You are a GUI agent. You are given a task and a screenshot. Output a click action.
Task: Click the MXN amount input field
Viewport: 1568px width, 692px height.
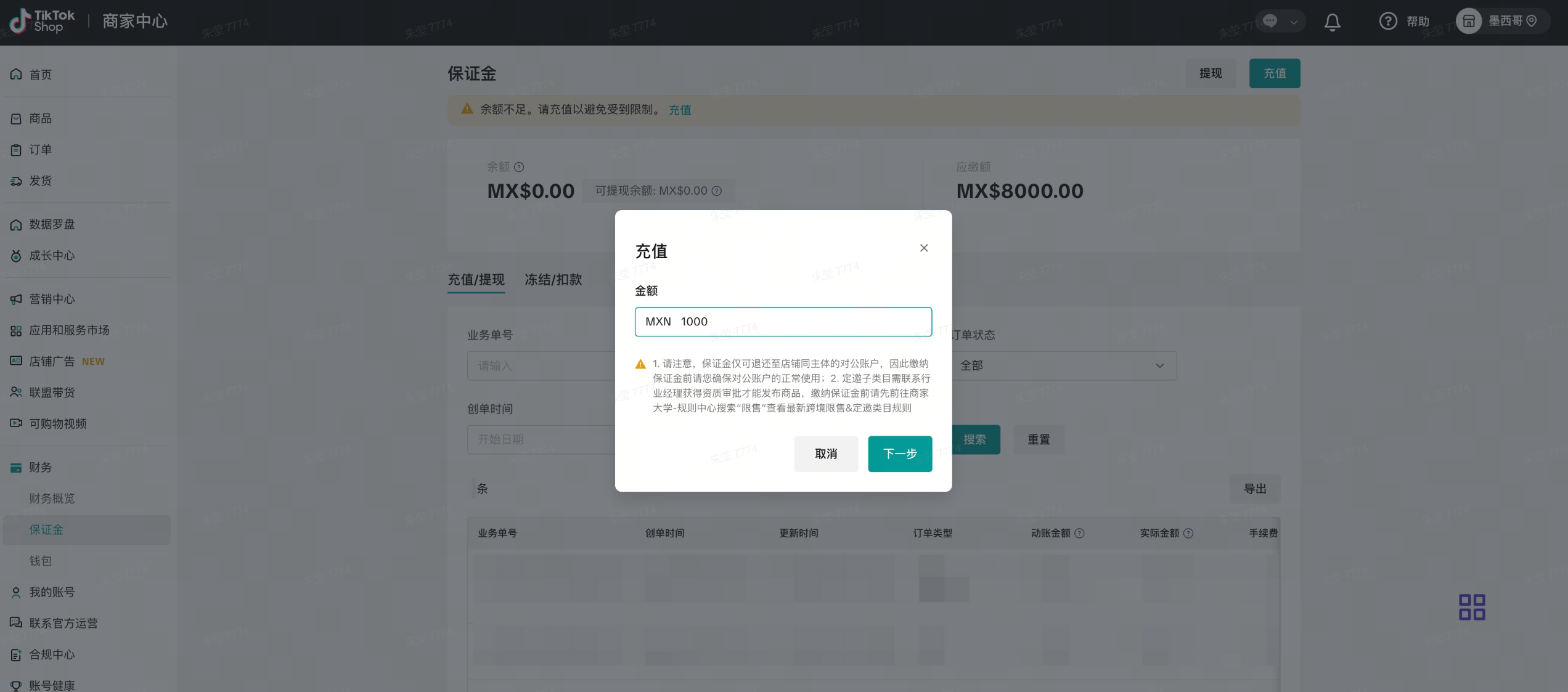click(783, 322)
